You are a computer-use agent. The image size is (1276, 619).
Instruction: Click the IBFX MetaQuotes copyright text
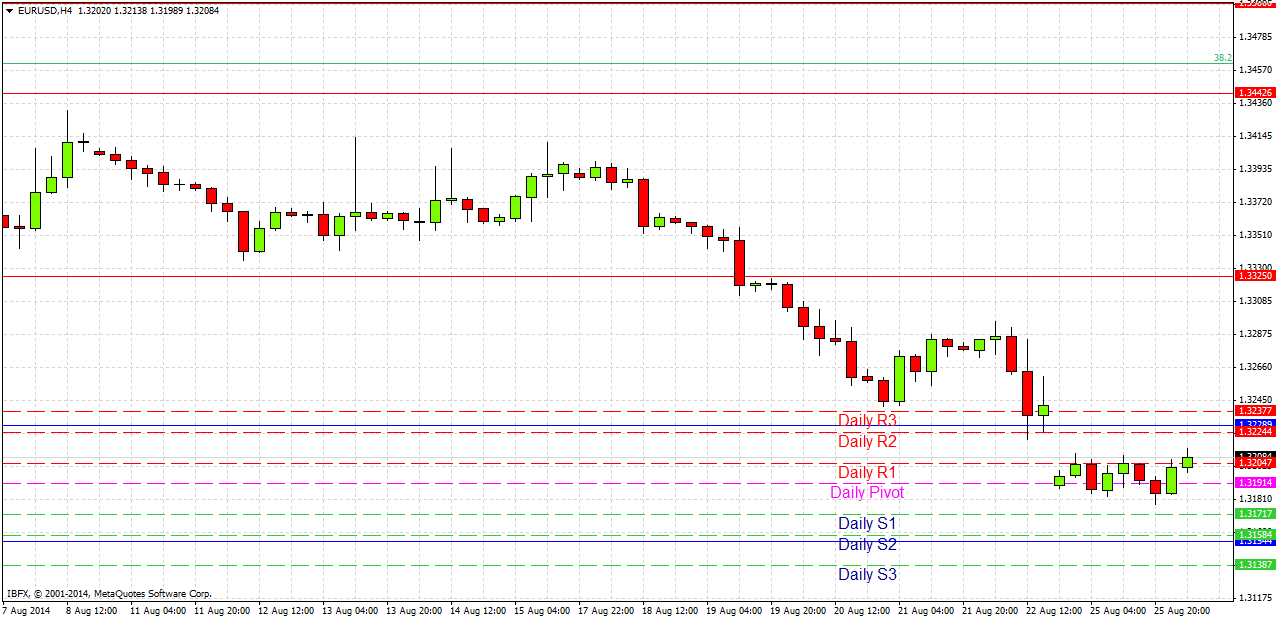110,592
